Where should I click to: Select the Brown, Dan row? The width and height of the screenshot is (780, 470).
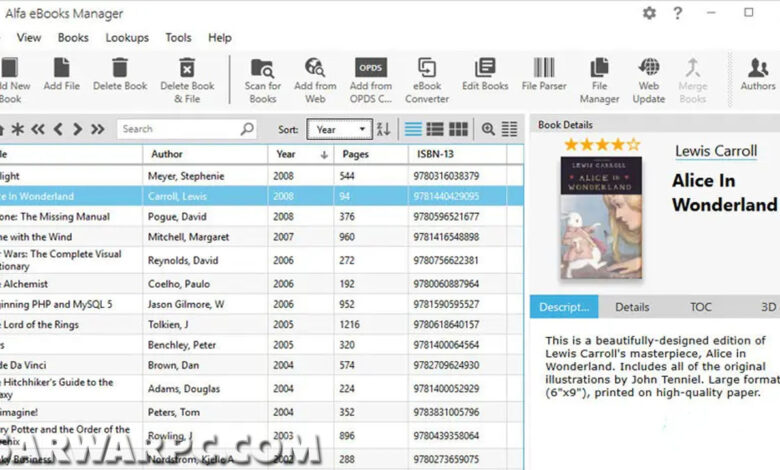(262, 365)
